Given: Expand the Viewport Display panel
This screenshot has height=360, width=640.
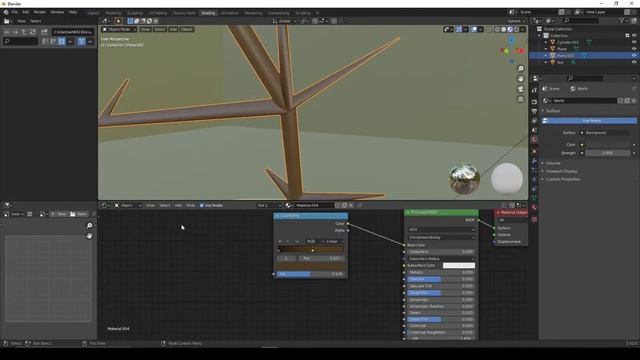Looking at the screenshot, I should coord(562,171).
